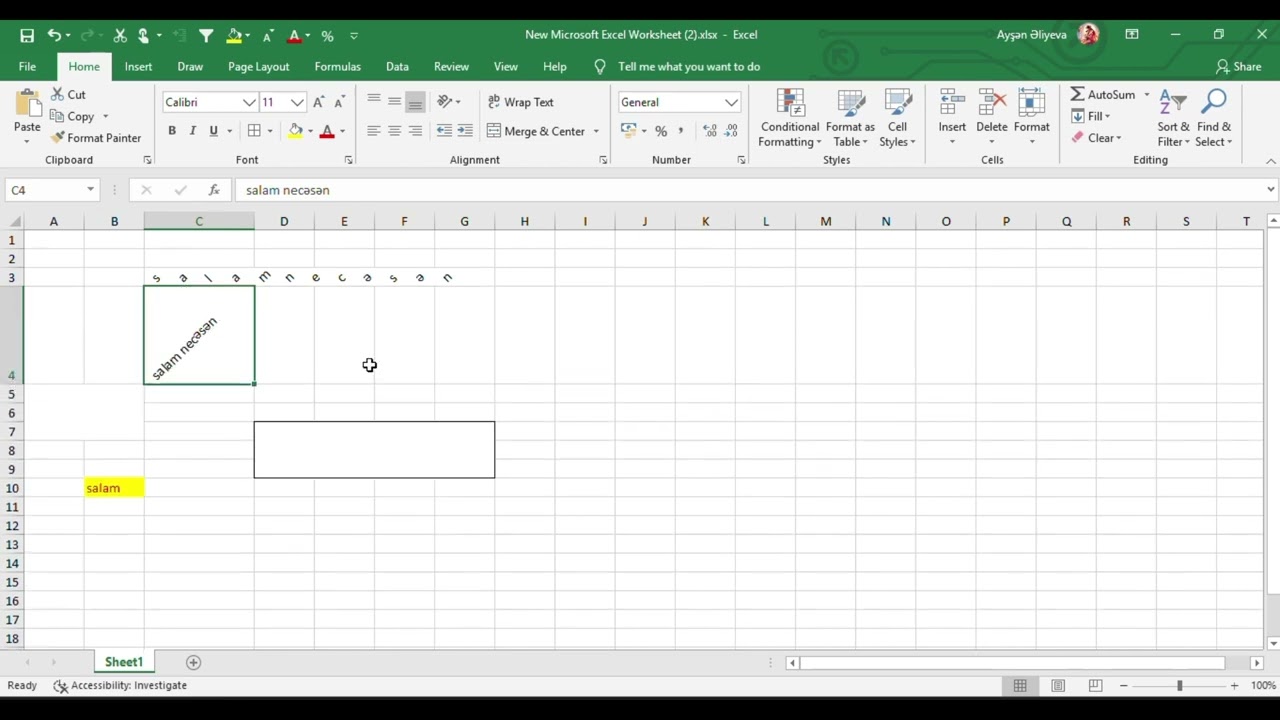The image size is (1280, 720).
Task: Decrease cell indent
Action: point(444,131)
